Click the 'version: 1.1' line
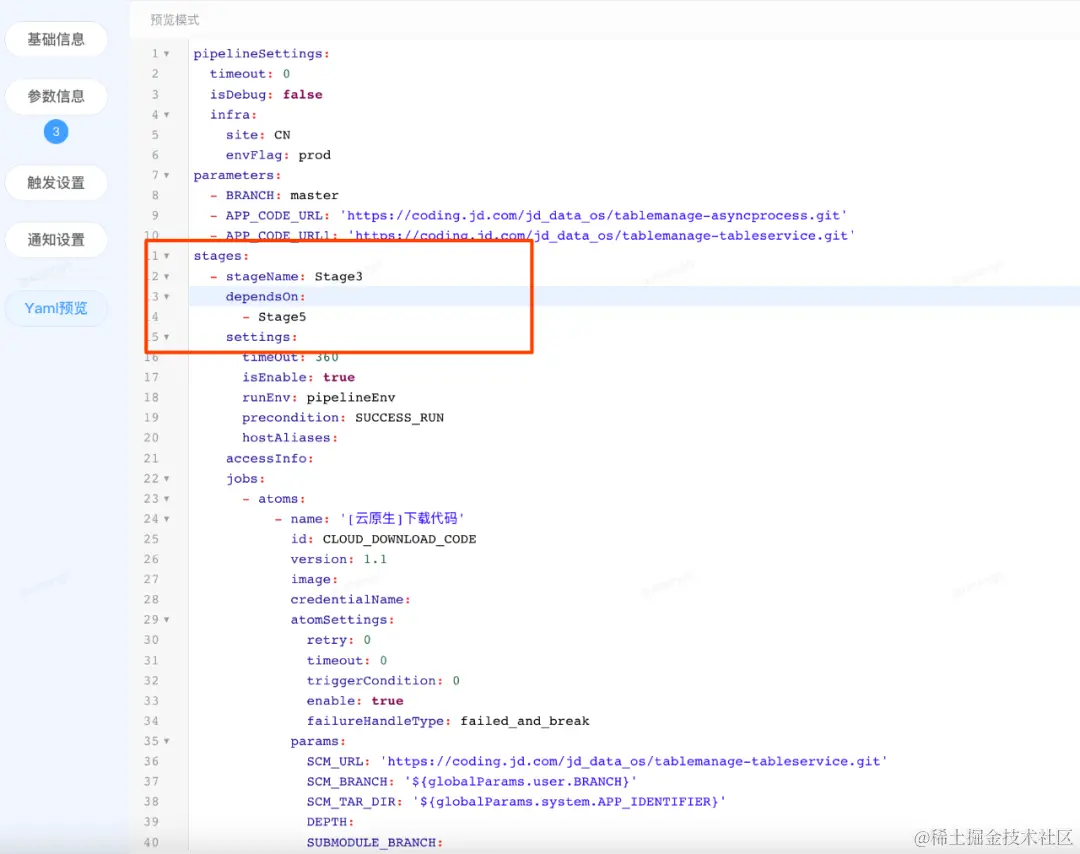Viewport: 1080px width, 854px height. pyautogui.click(x=338, y=559)
